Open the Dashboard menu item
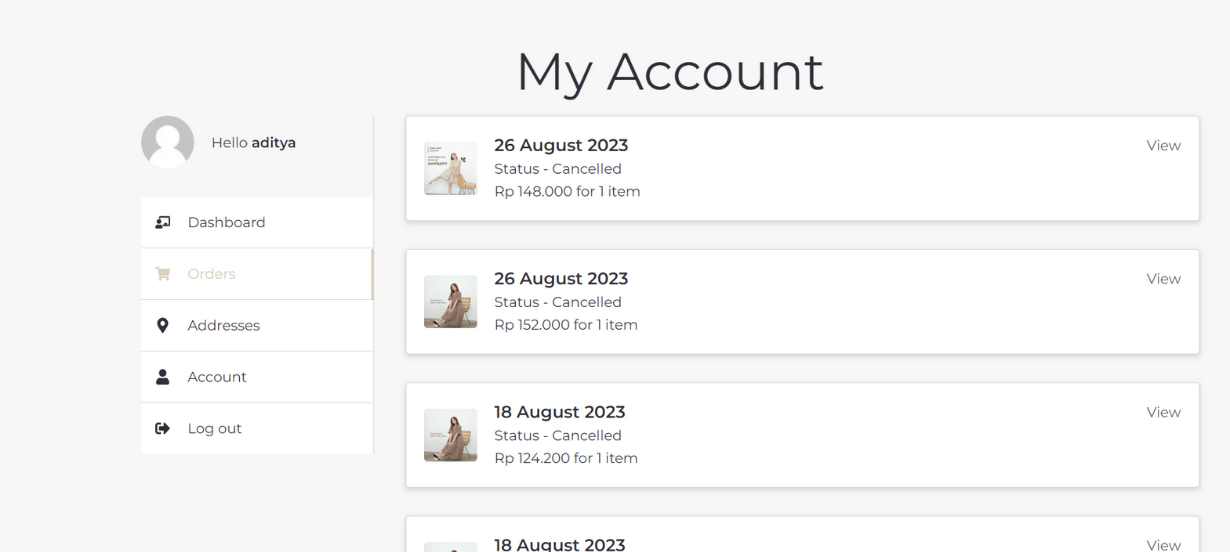1230x552 pixels. [226, 222]
